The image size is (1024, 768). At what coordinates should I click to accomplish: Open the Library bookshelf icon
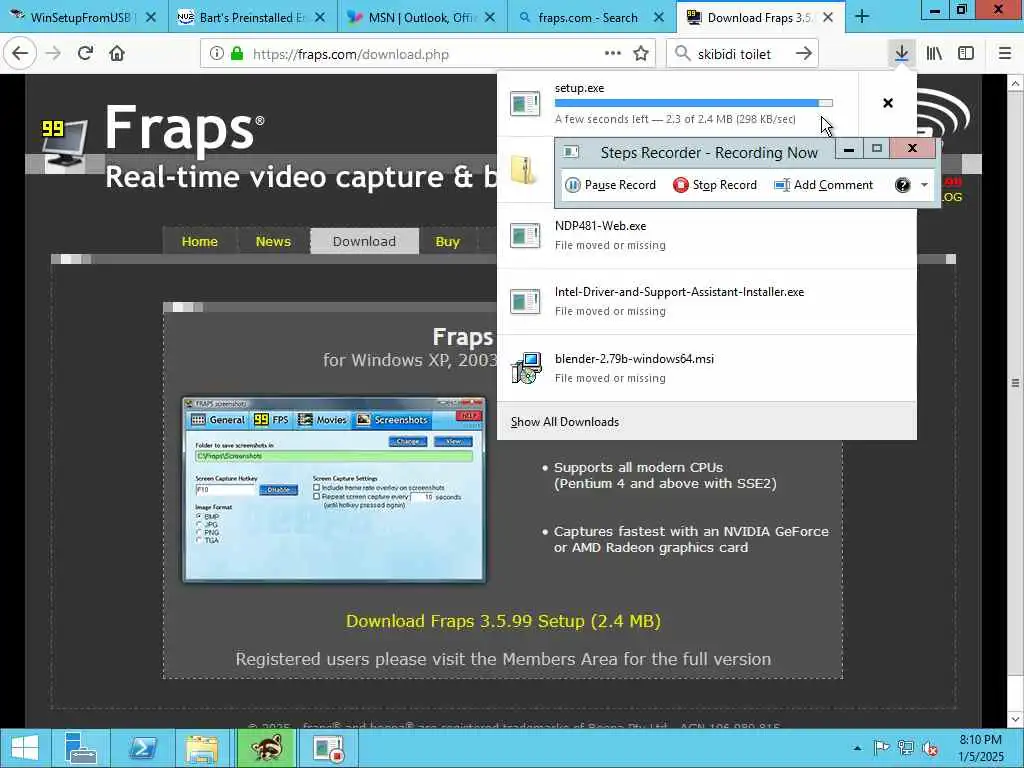tap(934, 54)
